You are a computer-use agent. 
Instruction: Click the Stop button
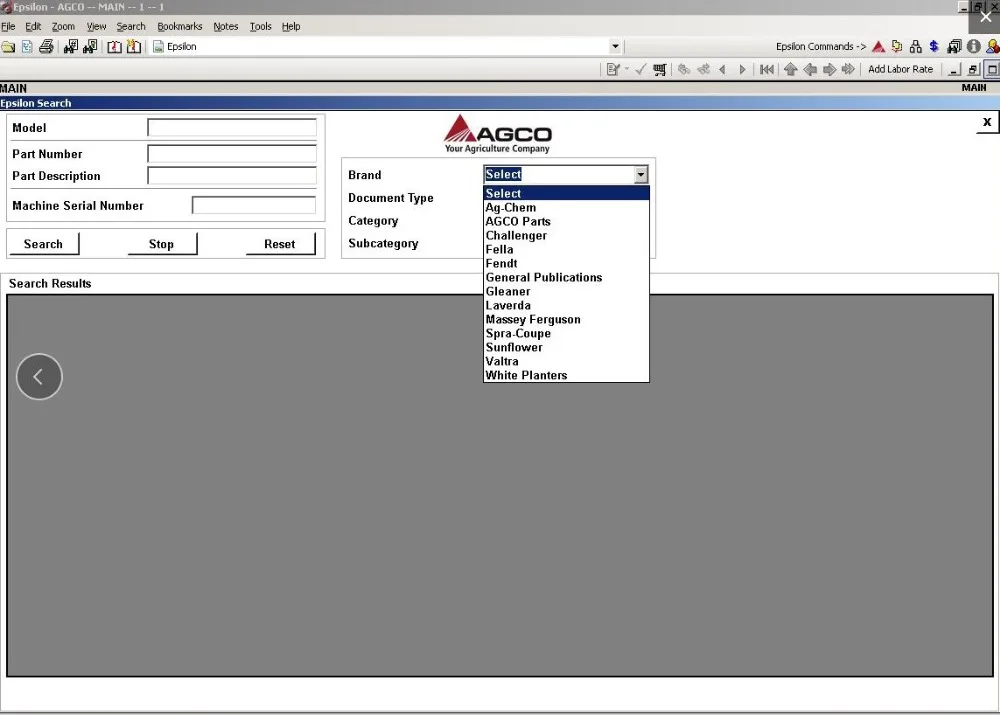coord(162,244)
